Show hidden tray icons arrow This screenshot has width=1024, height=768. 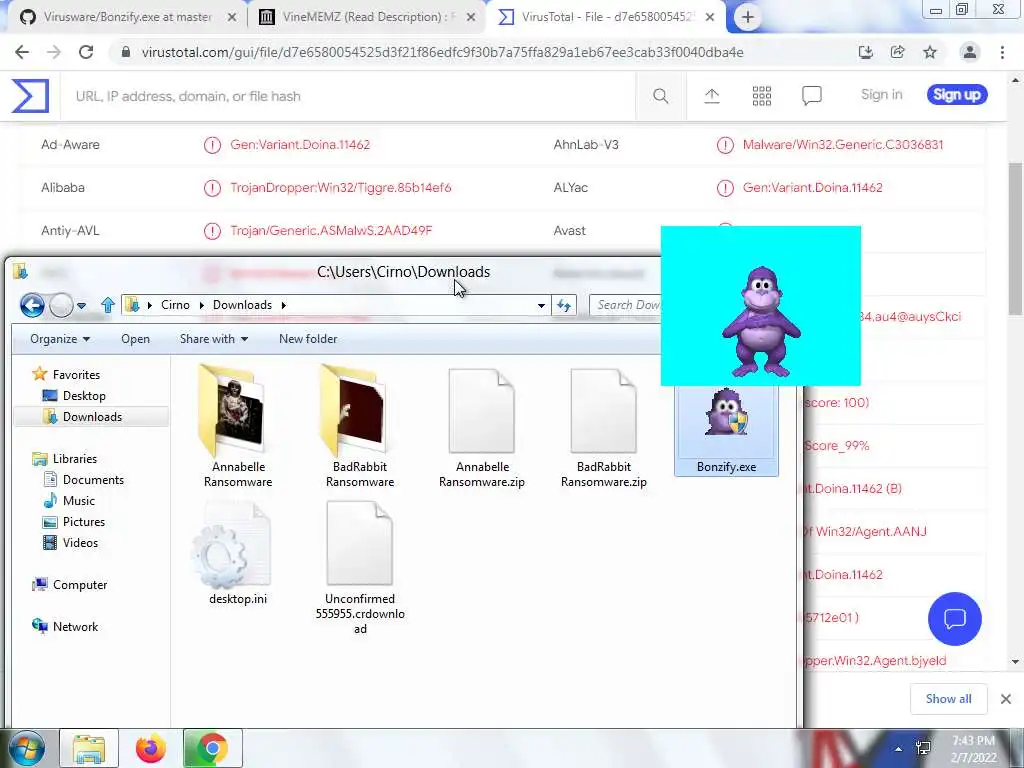click(x=899, y=750)
